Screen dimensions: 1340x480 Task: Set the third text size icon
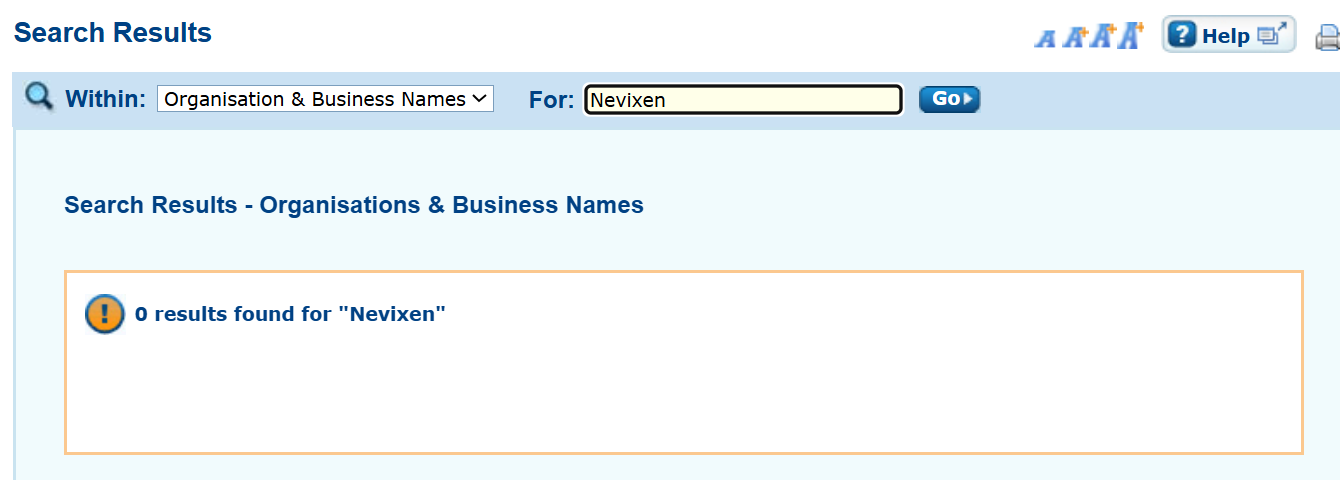[1103, 36]
